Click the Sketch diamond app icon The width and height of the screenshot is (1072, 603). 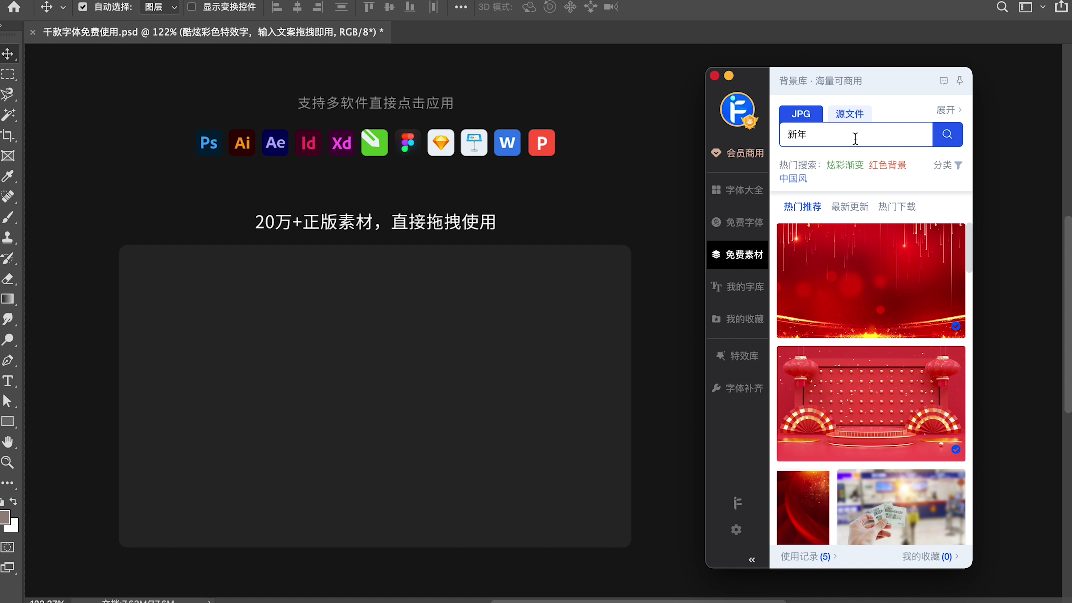pos(441,143)
